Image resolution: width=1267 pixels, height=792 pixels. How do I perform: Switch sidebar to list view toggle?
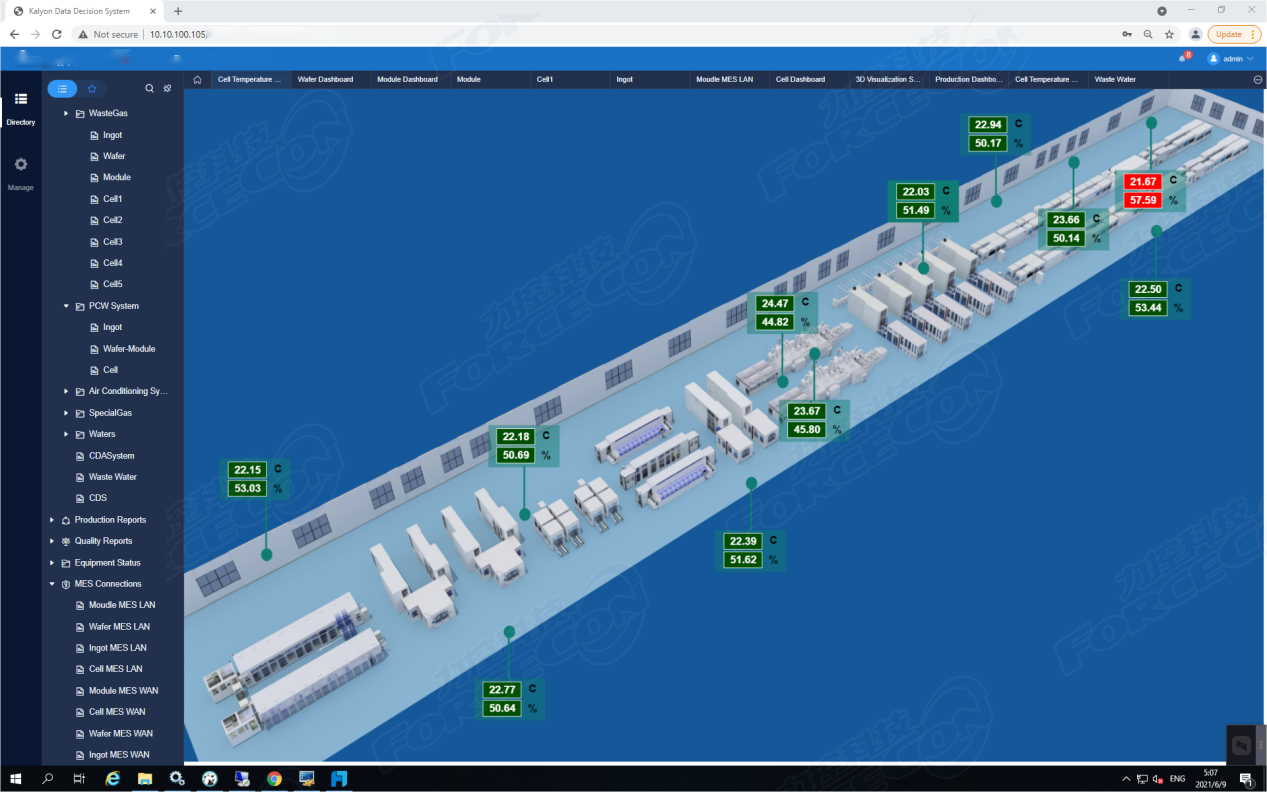click(62, 88)
